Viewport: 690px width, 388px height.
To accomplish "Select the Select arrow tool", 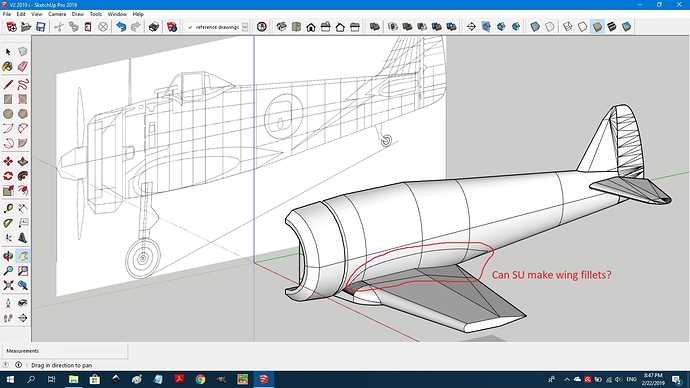I will click(8, 52).
